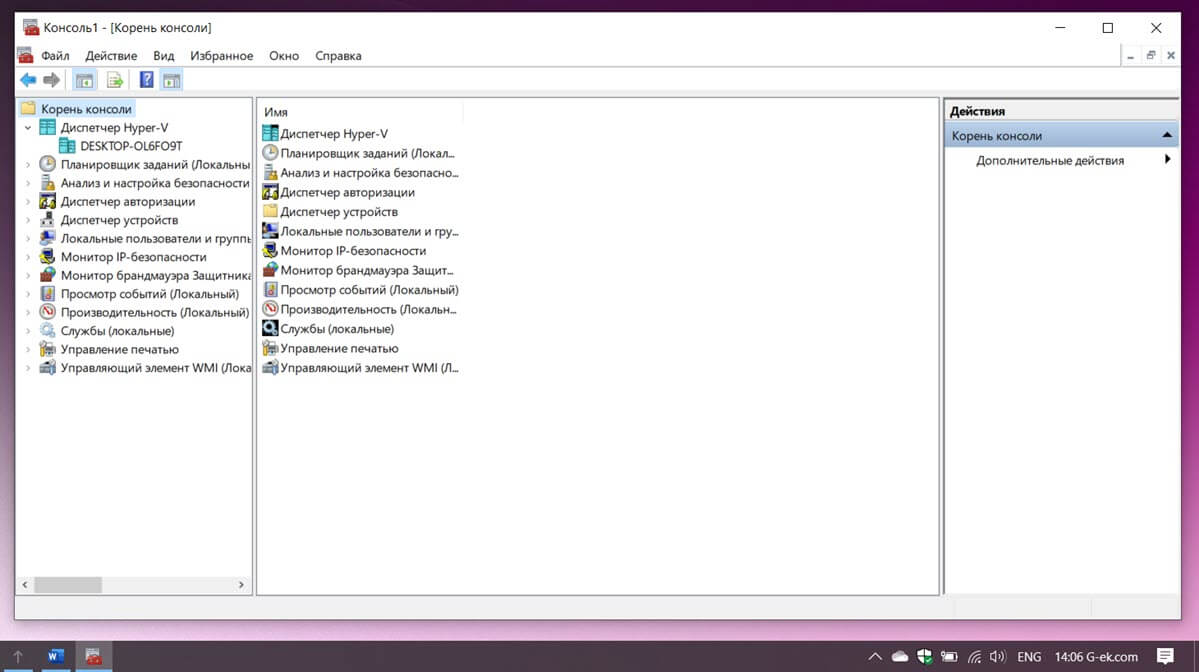Click the firewall monitor icon in tree
The width and height of the screenshot is (1199, 672).
point(47,275)
